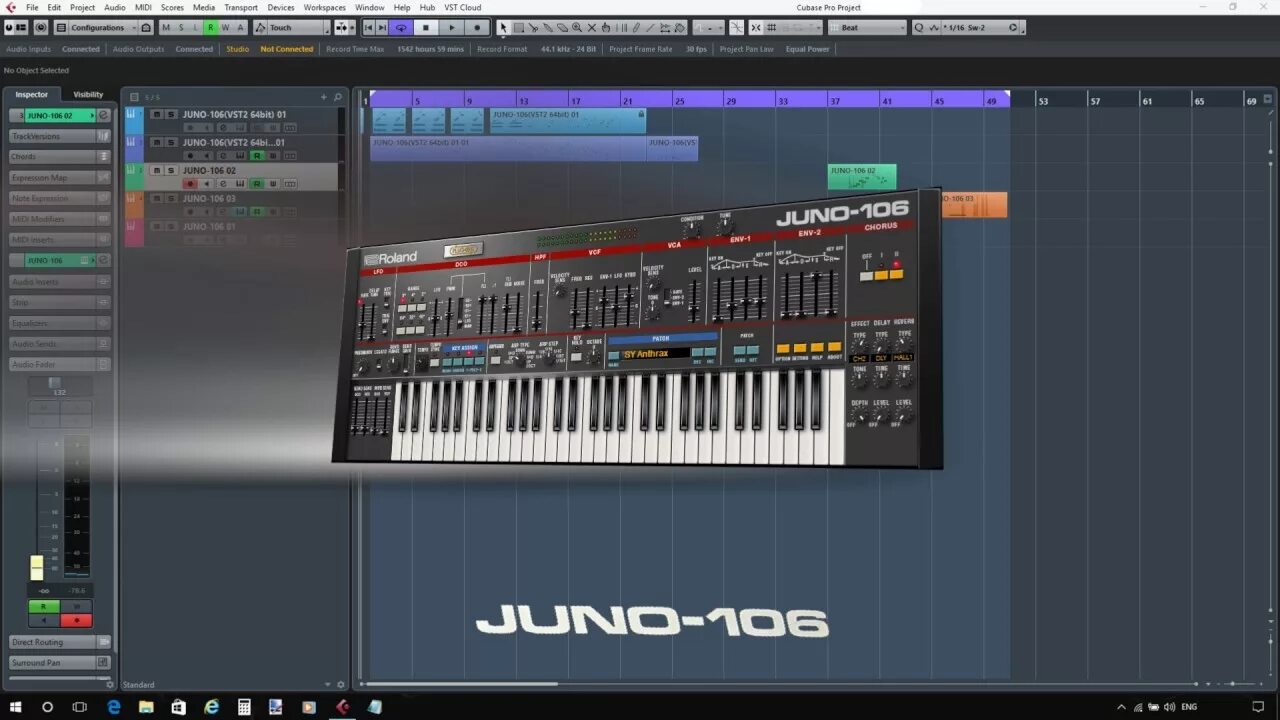Mute the JUNO-106 02 track
Viewport: 1280px width, 720px height.
(x=156, y=170)
